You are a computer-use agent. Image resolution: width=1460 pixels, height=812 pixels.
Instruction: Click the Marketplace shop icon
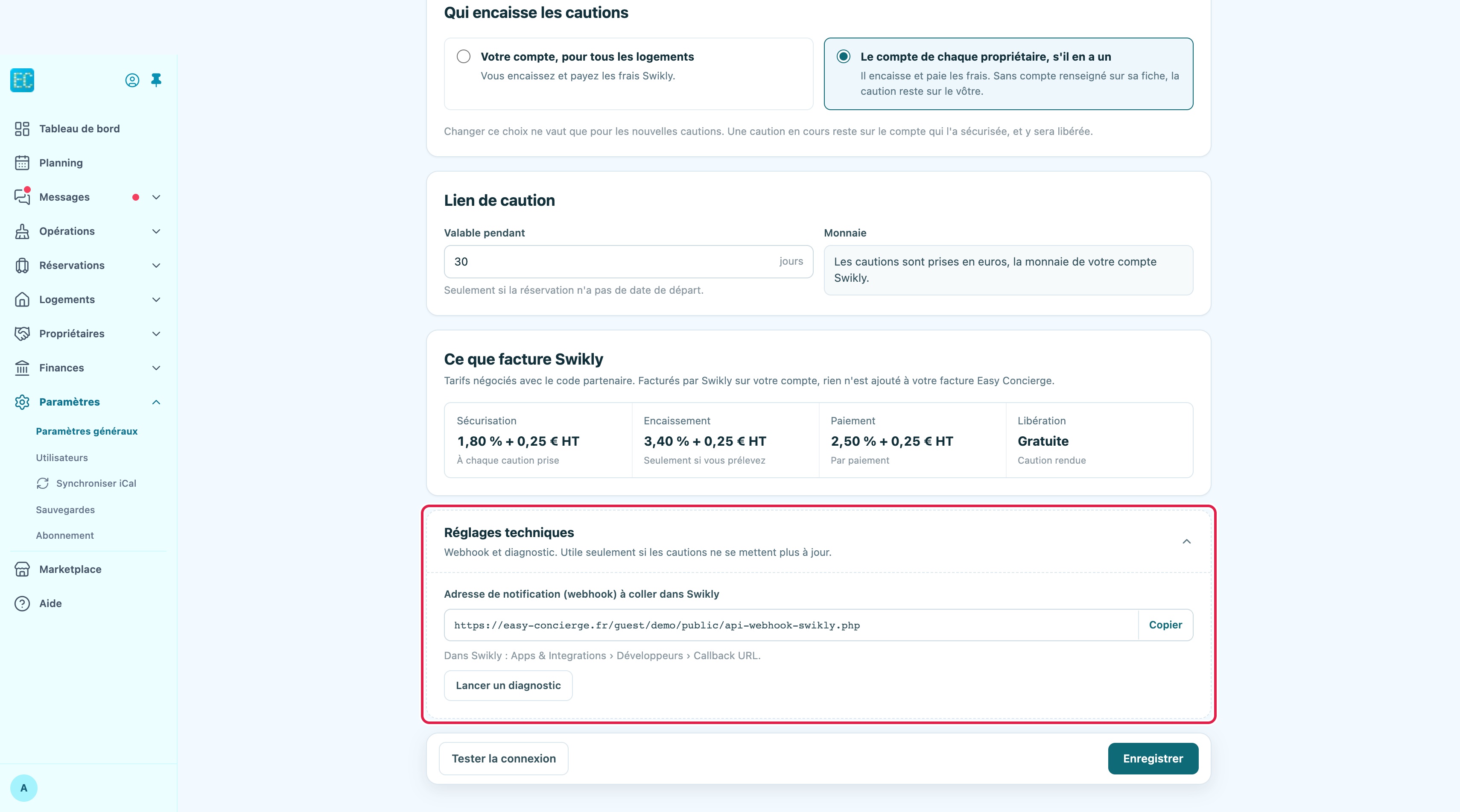[22, 570]
